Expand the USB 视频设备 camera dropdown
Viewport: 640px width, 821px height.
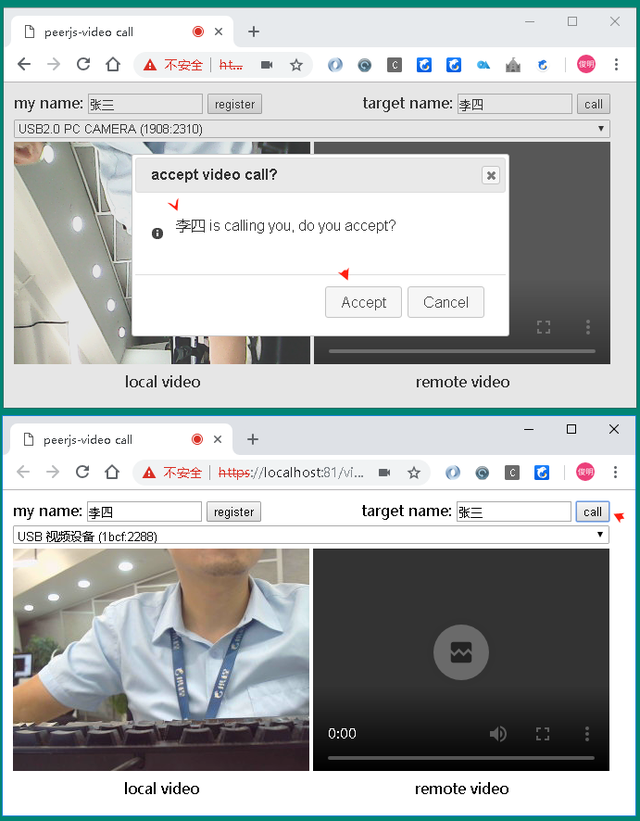[x=311, y=536]
